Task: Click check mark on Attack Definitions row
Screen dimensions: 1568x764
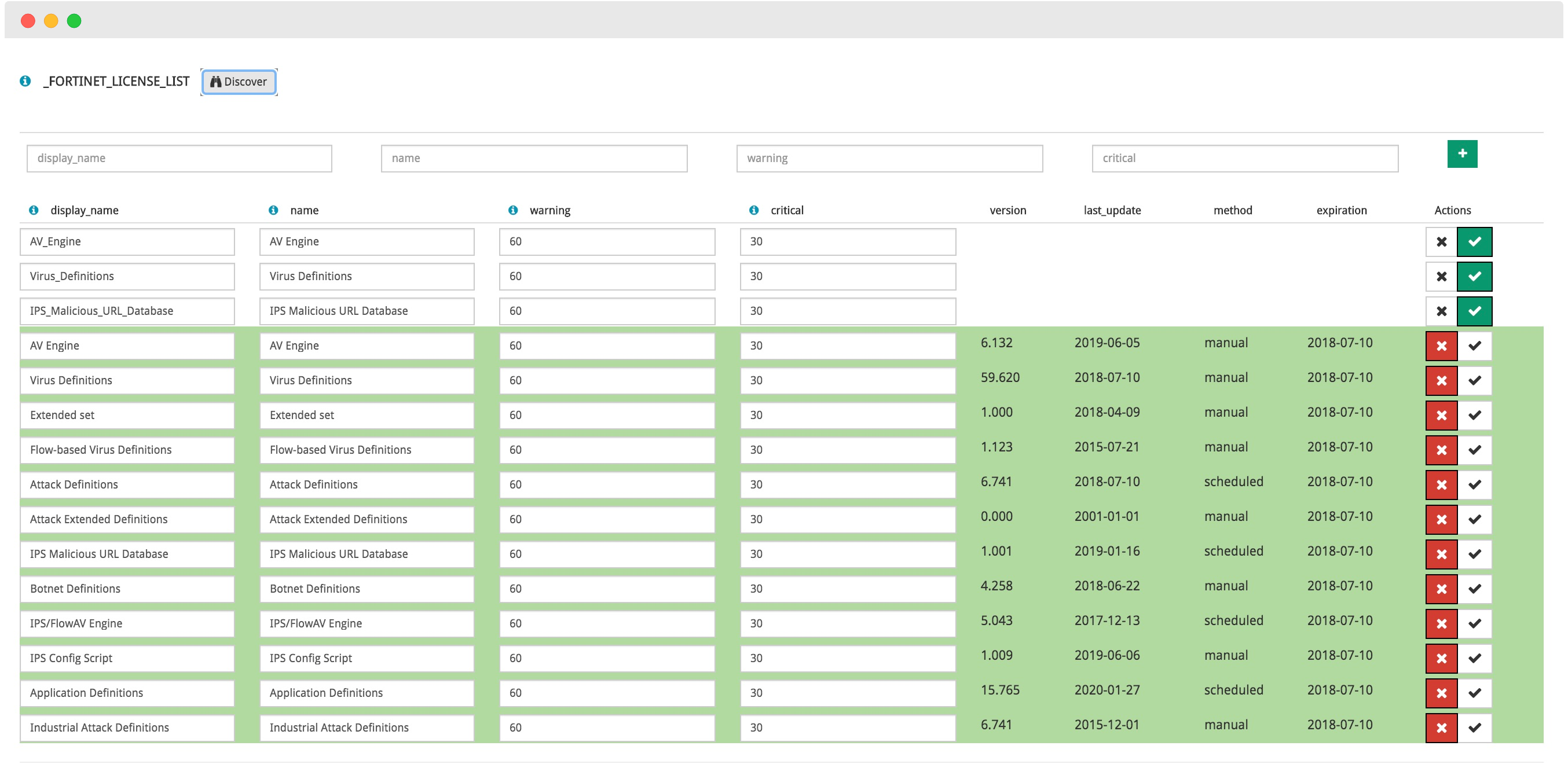Action: [1474, 484]
